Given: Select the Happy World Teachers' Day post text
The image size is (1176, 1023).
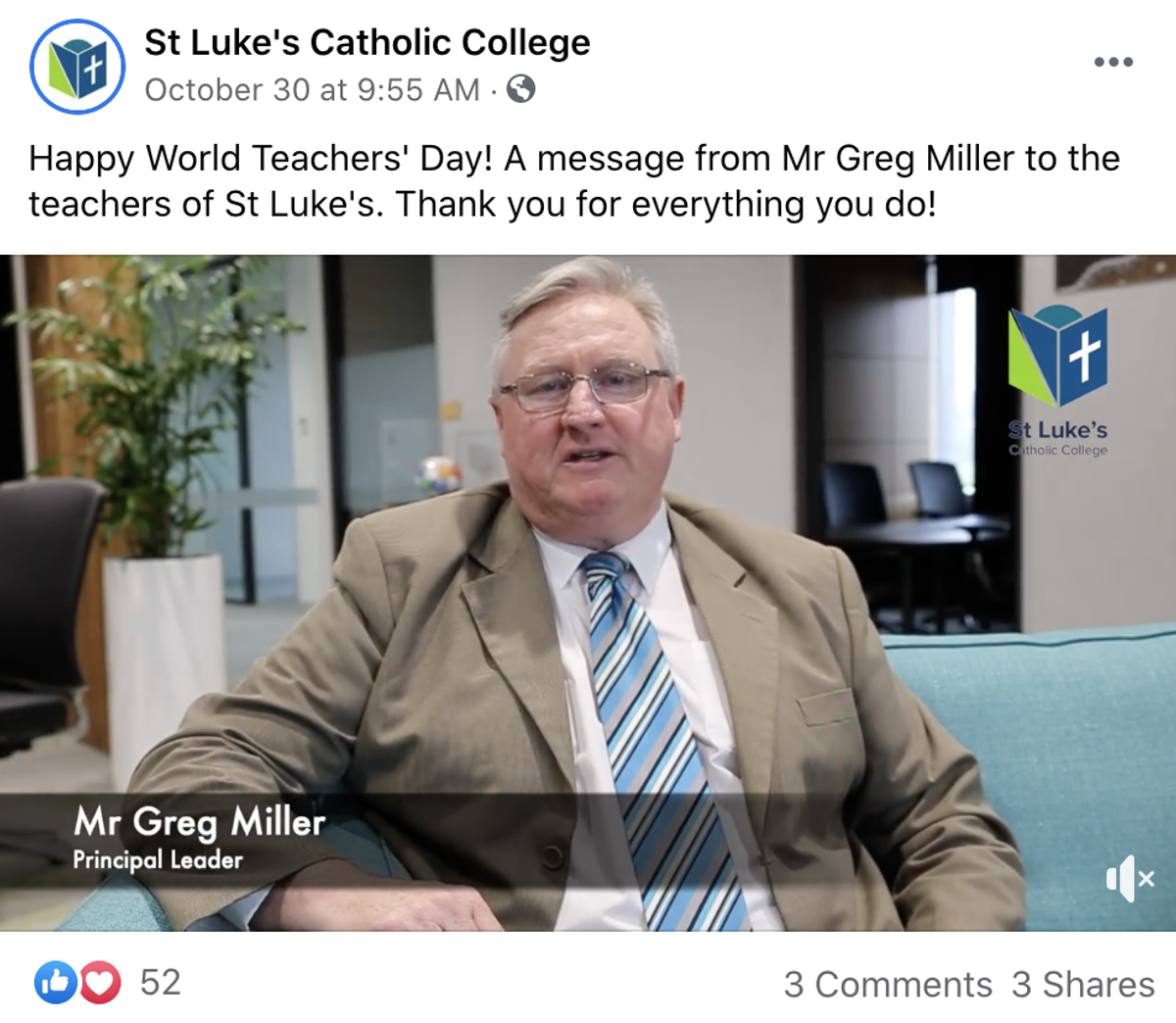Looking at the screenshot, I should (x=574, y=181).
